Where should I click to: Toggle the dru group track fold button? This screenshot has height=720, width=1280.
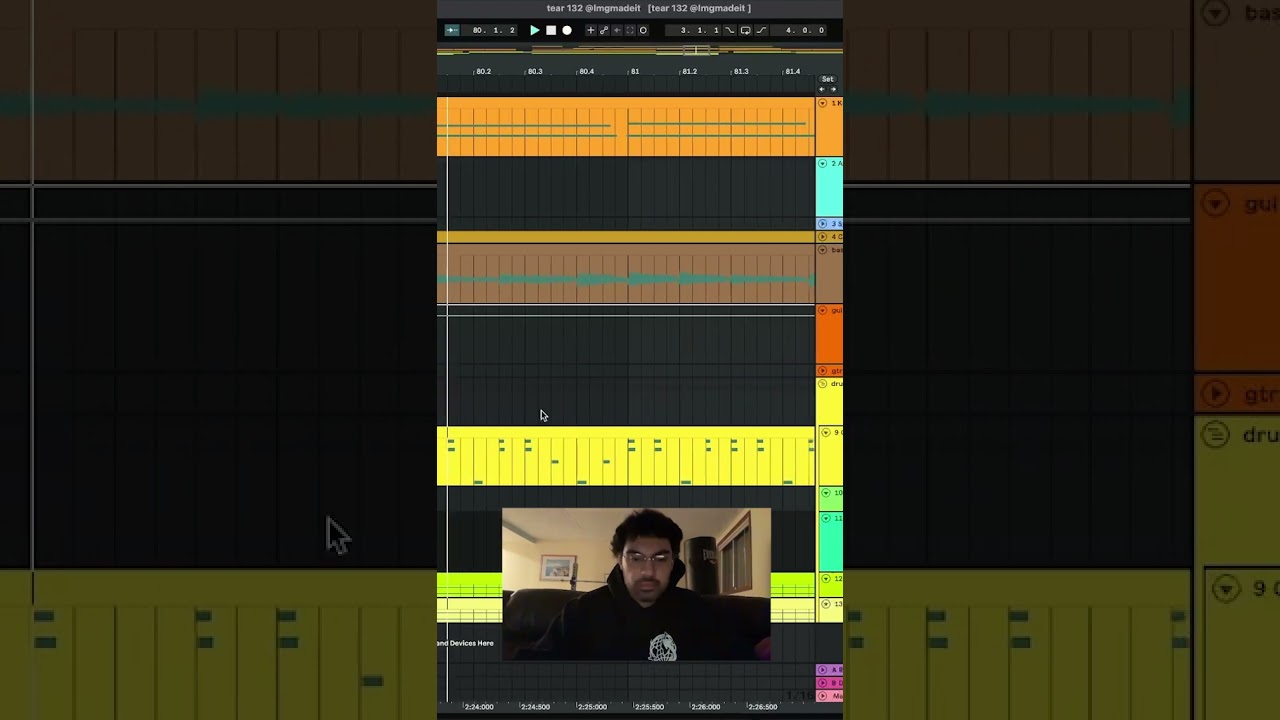[823, 384]
